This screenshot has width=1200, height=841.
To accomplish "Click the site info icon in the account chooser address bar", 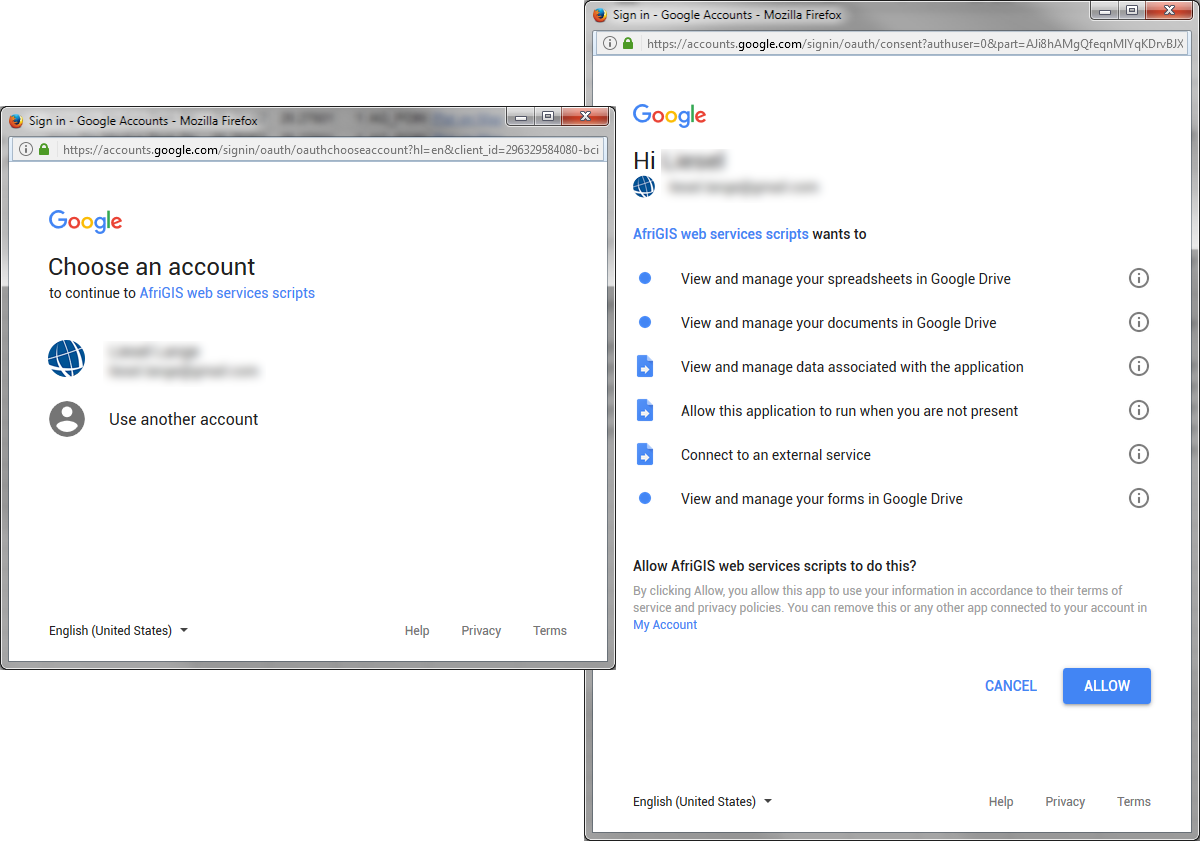I will pyautogui.click(x=25, y=150).
